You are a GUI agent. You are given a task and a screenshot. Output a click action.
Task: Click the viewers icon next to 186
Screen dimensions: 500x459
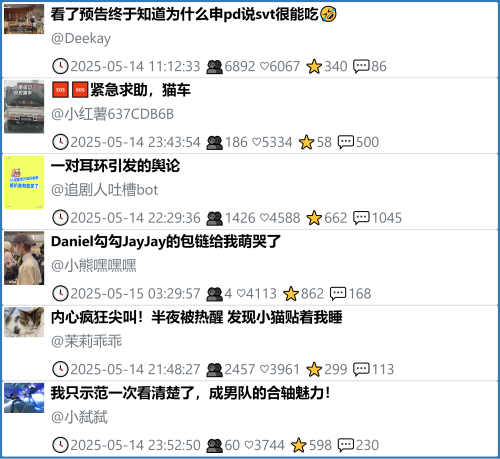(x=214, y=142)
